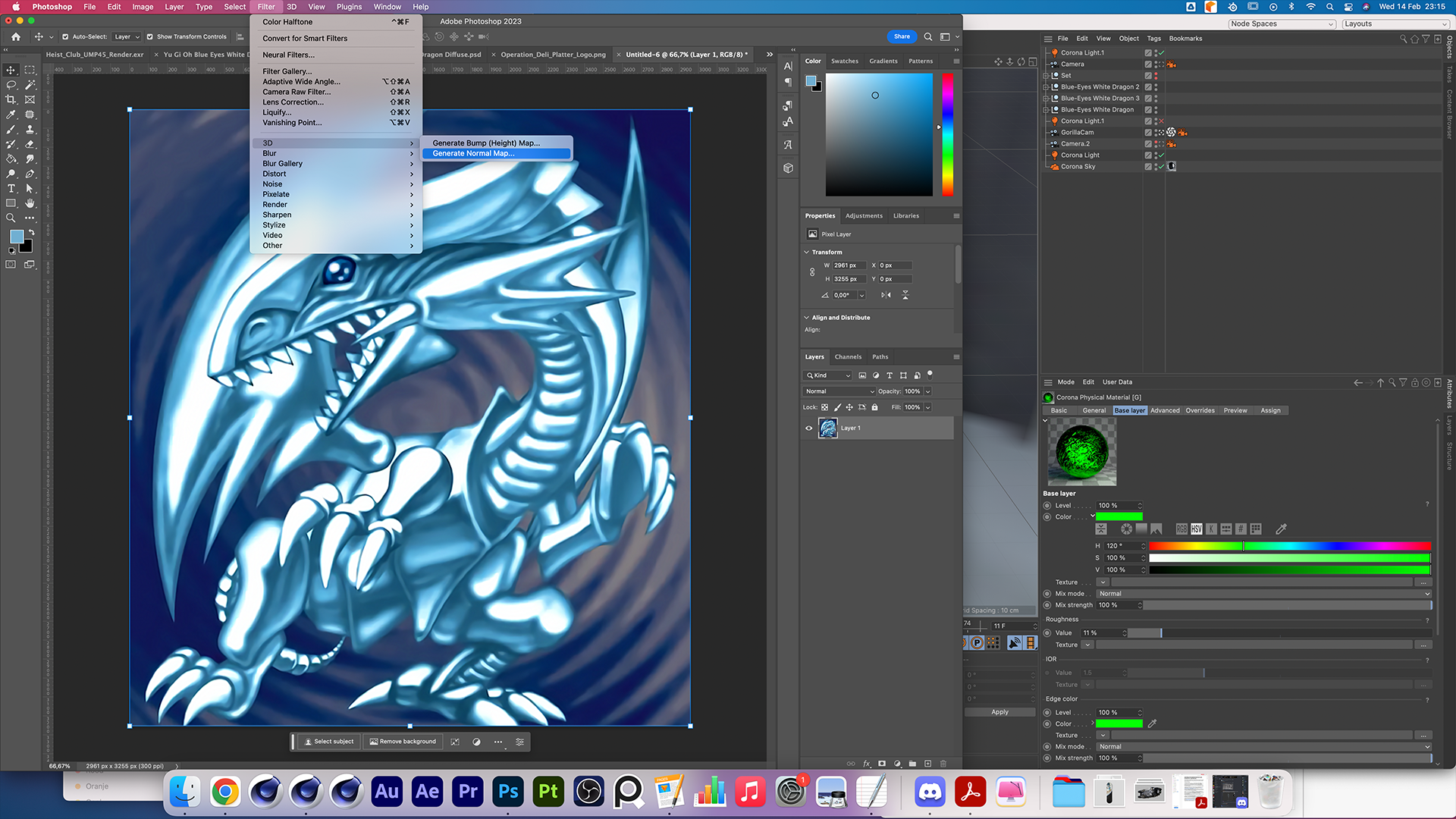Image resolution: width=1456 pixels, height=819 pixels.
Task: Filter layers by type layers icon
Action: point(890,375)
